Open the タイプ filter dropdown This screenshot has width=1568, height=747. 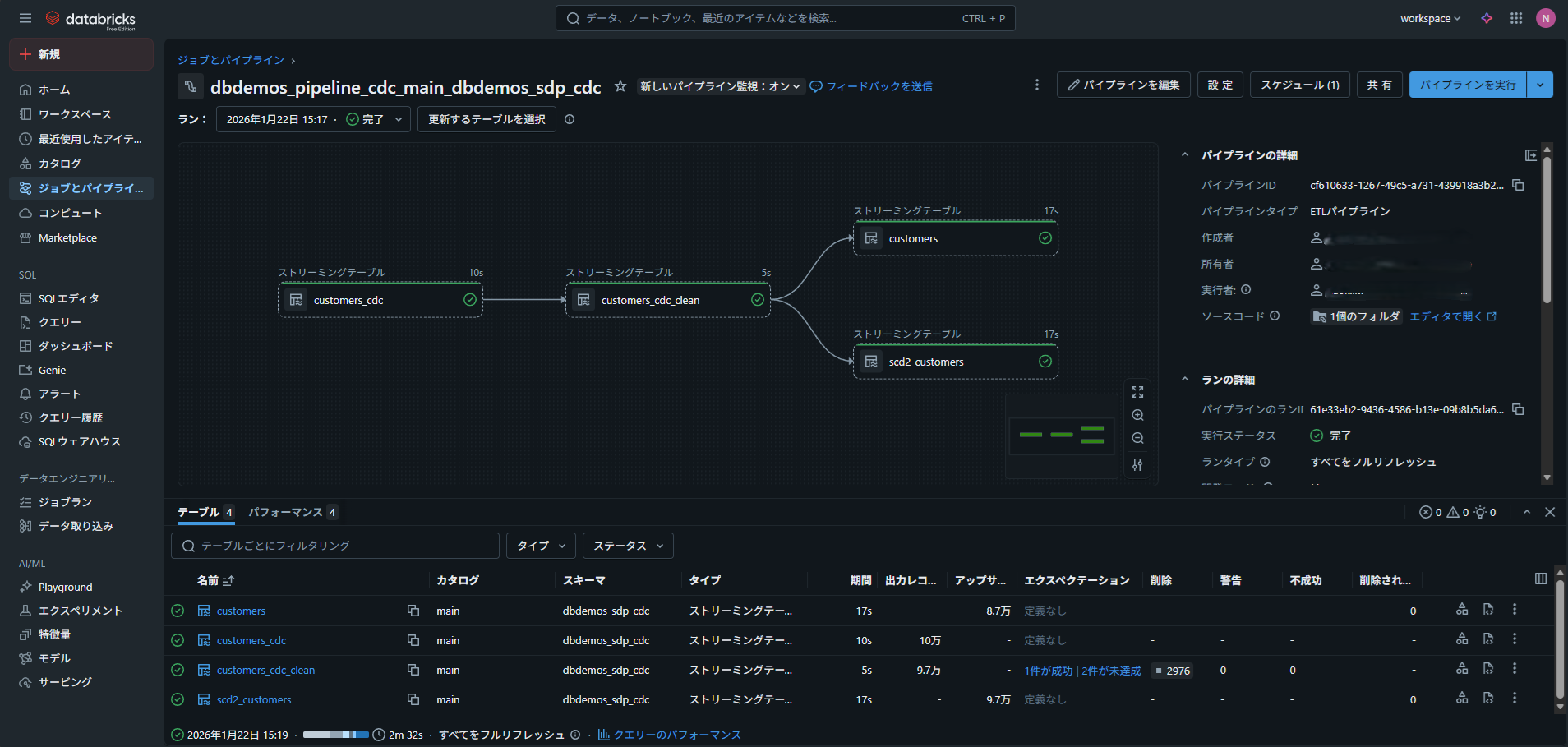[x=540, y=545]
